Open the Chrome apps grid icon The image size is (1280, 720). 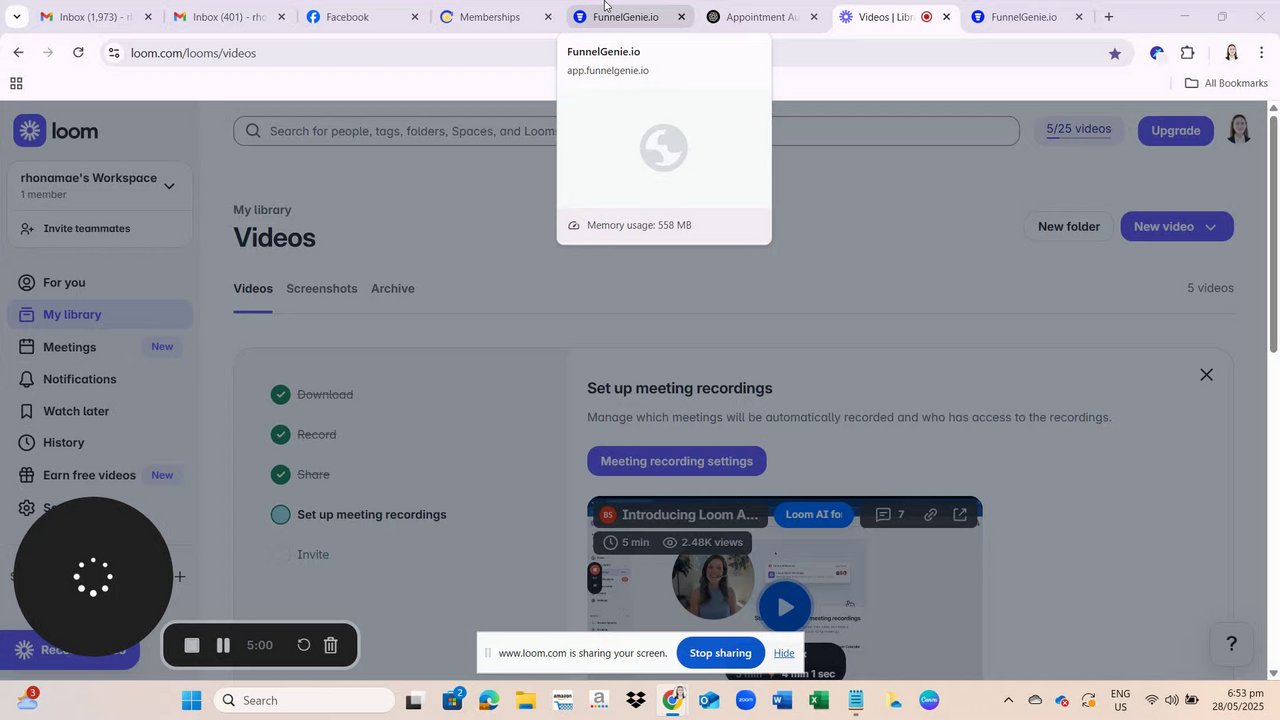pyautogui.click(x=16, y=83)
